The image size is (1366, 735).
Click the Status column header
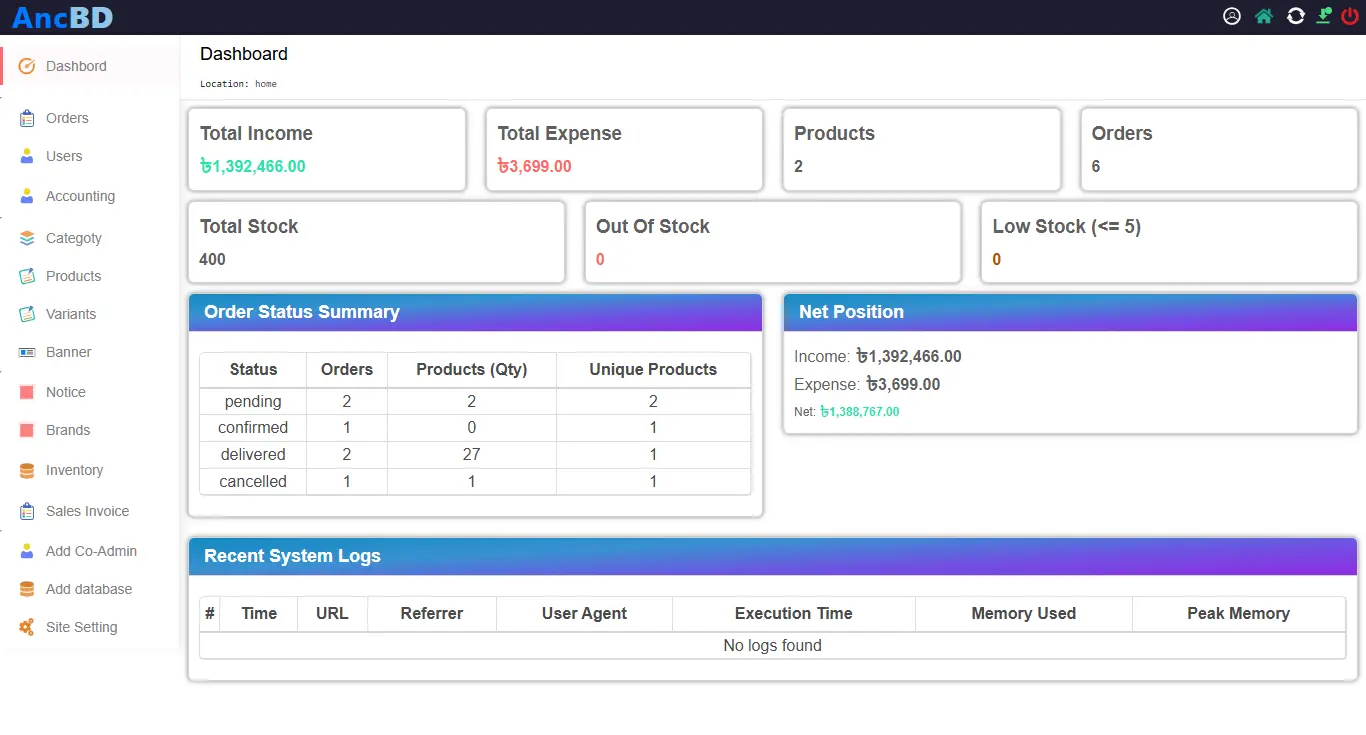[253, 370]
